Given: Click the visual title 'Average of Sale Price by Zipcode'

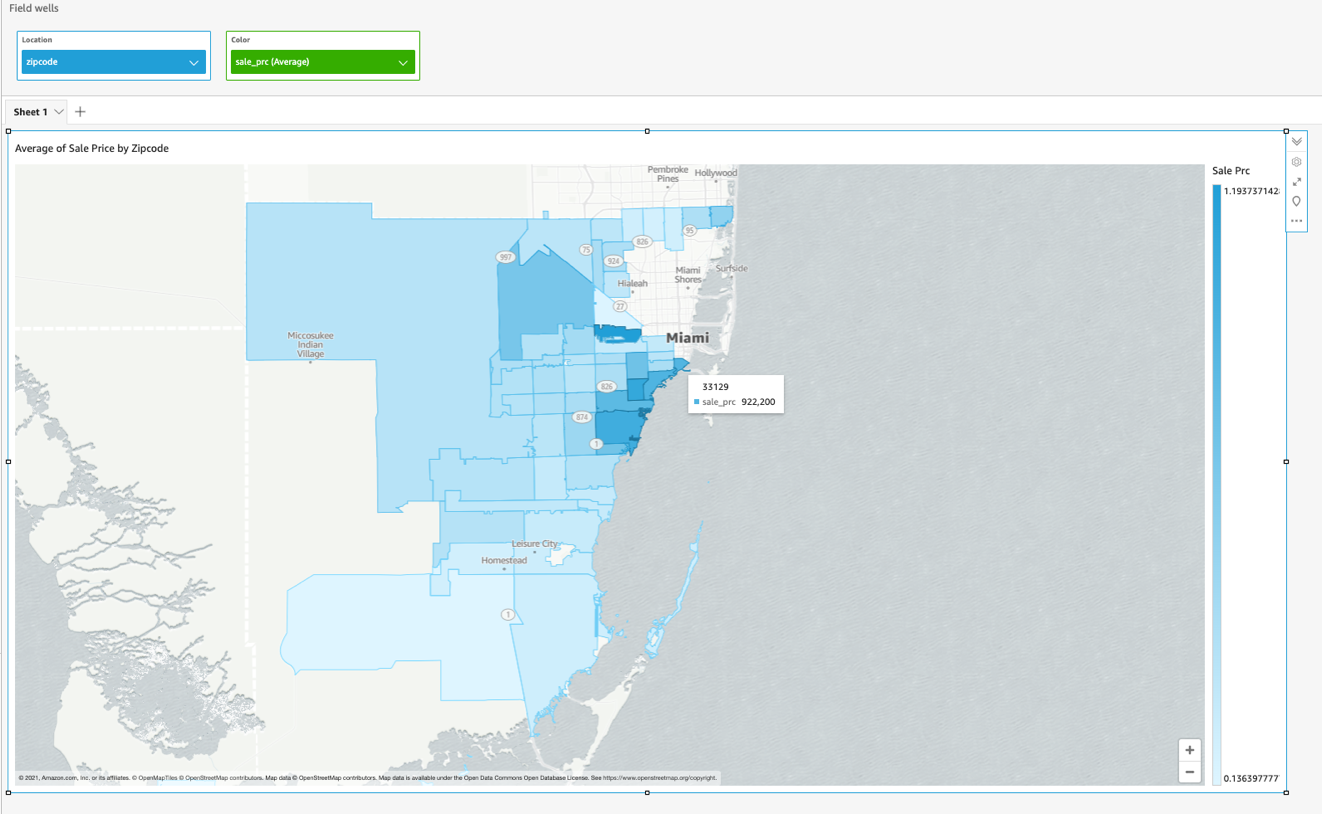Looking at the screenshot, I should (92, 148).
